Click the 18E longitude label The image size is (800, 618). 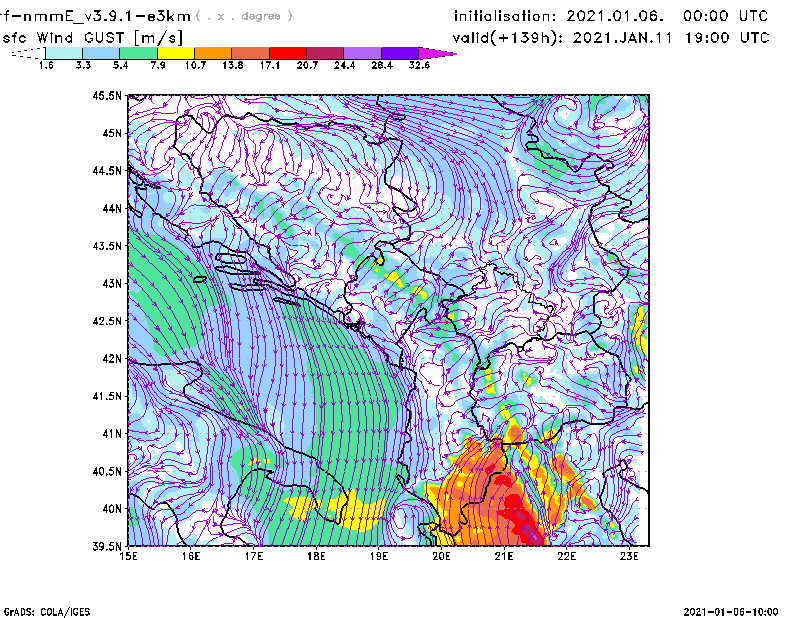point(316,556)
